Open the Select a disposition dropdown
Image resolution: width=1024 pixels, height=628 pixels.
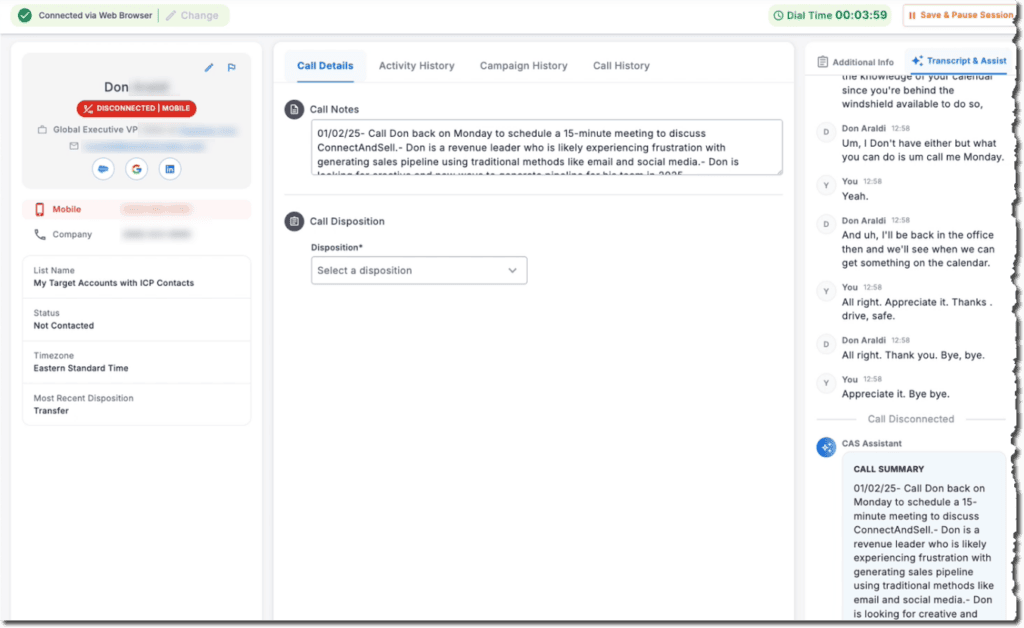pyautogui.click(x=419, y=270)
